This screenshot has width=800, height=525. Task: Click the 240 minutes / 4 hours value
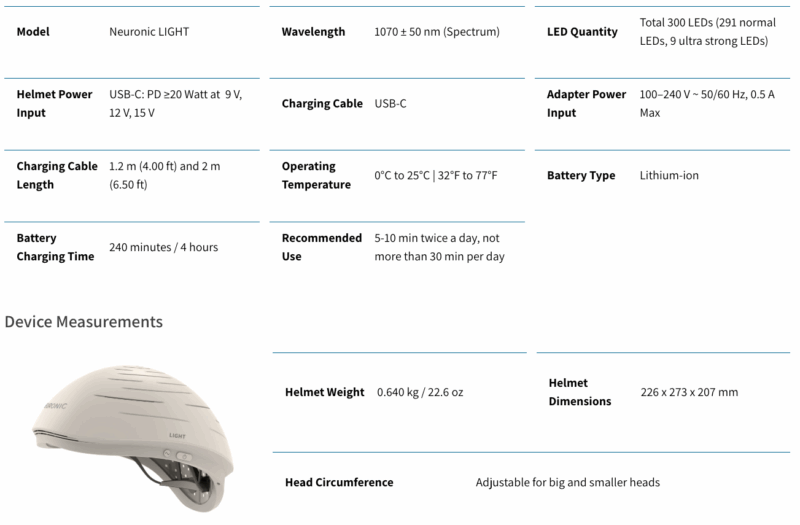point(163,247)
